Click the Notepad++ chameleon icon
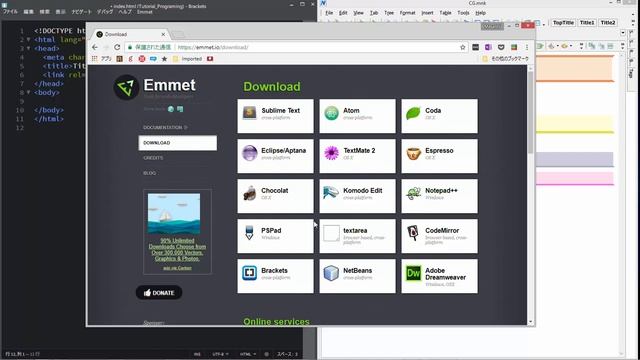Image resolution: width=640 pixels, height=360 pixels. [413, 193]
